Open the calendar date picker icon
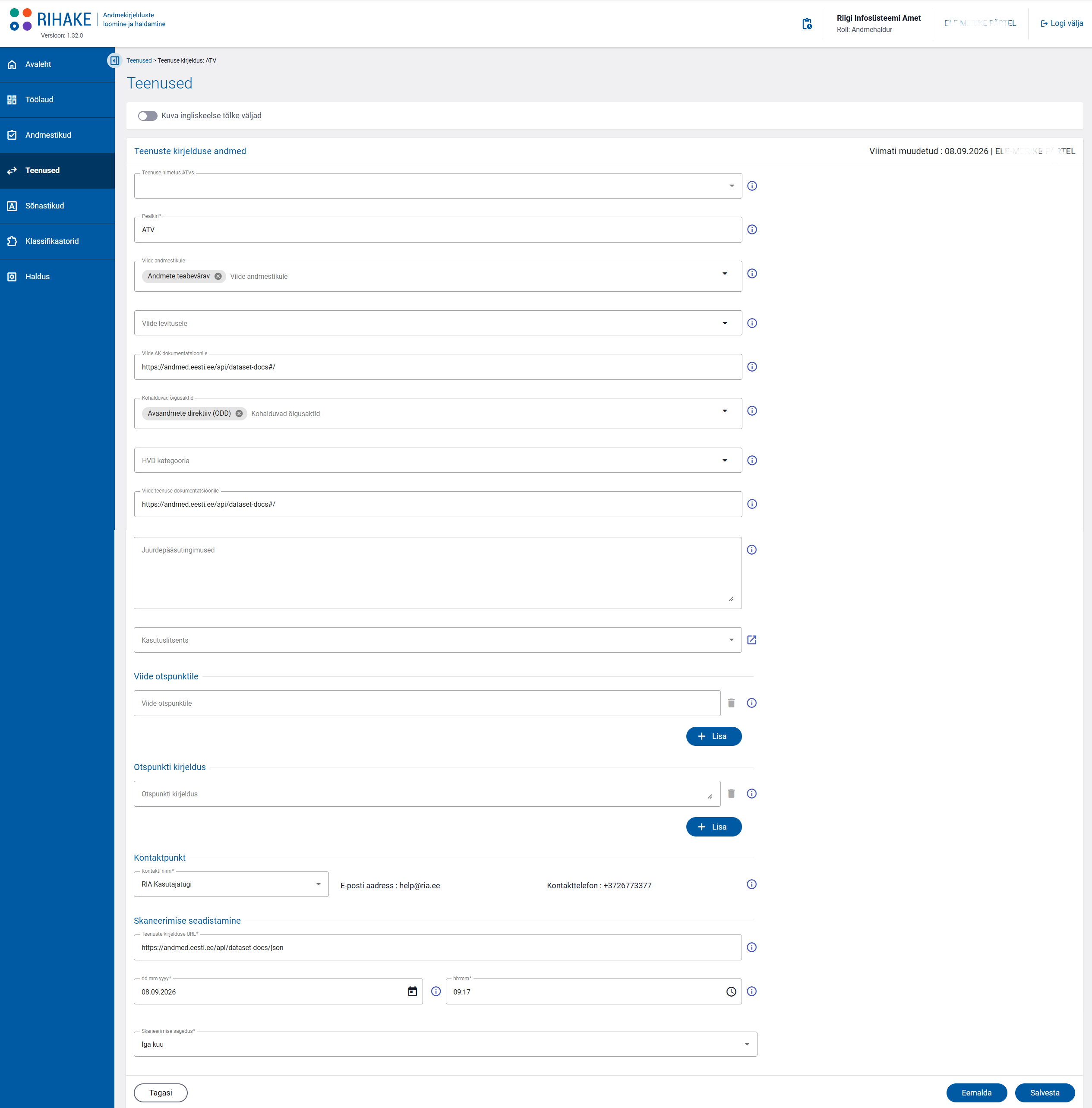The image size is (1092, 1108). click(x=412, y=991)
